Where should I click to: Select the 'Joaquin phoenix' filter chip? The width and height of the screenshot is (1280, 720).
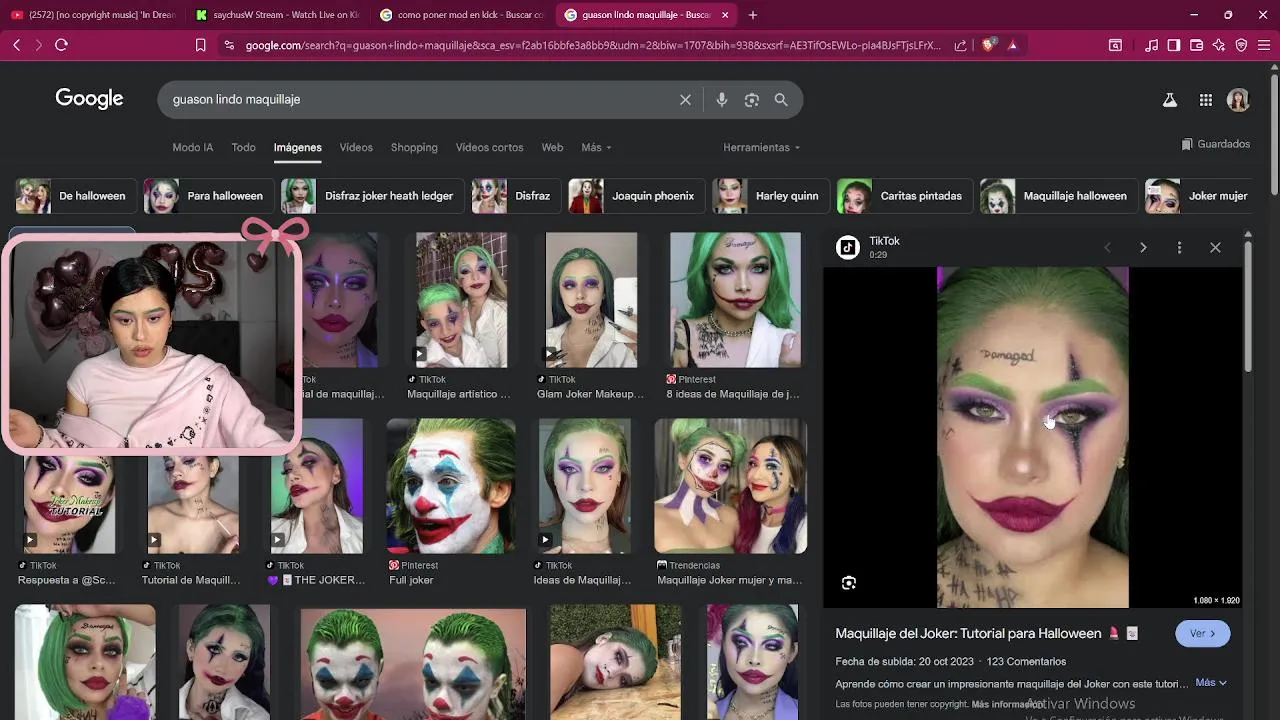click(635, 196)
